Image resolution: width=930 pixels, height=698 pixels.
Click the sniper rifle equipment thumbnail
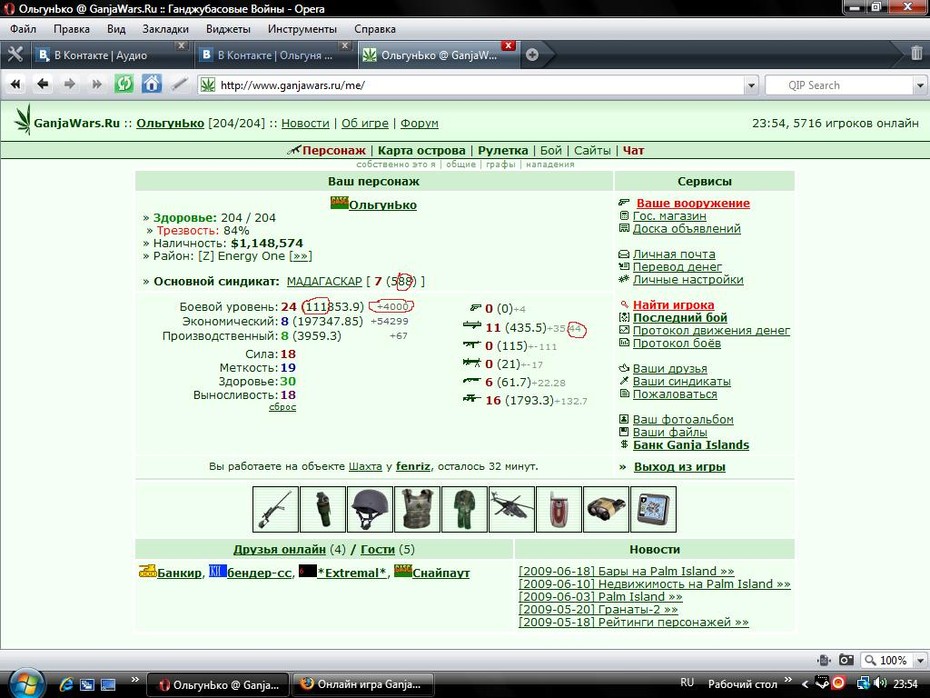(275, 509)
